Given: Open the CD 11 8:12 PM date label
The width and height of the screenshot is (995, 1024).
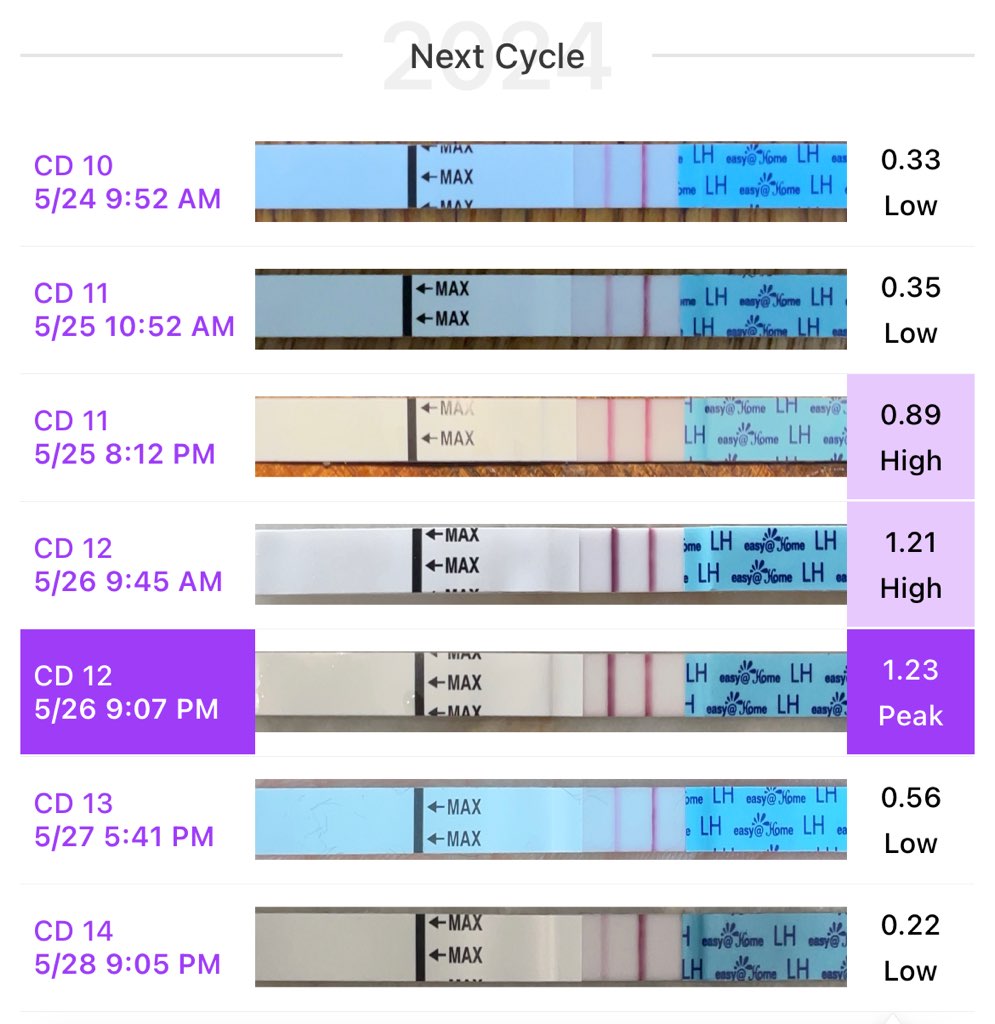Looking at the screenshot, I should pos(125,437).
